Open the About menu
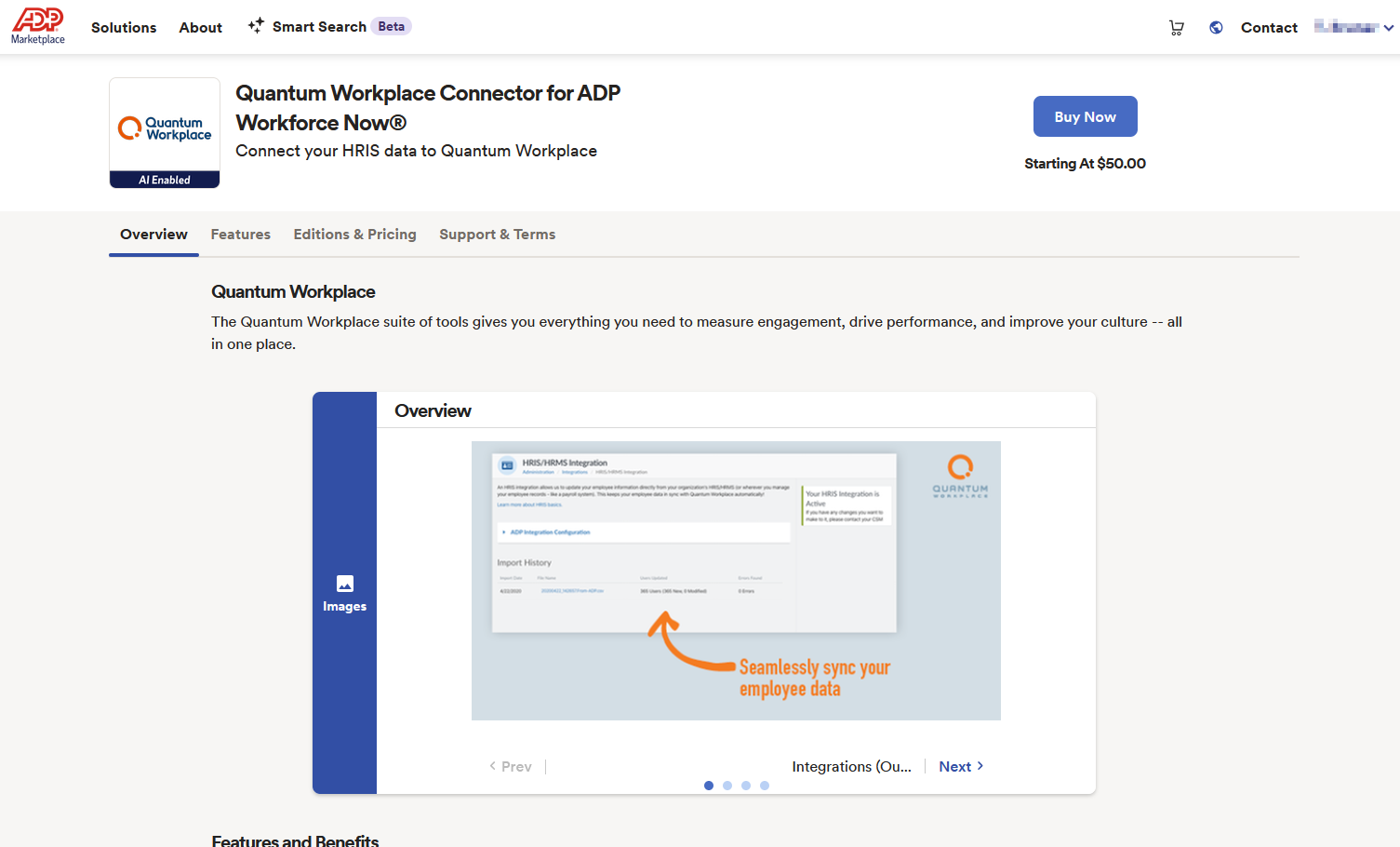The height and width of the screenshot is (847, 1400). 201,28
